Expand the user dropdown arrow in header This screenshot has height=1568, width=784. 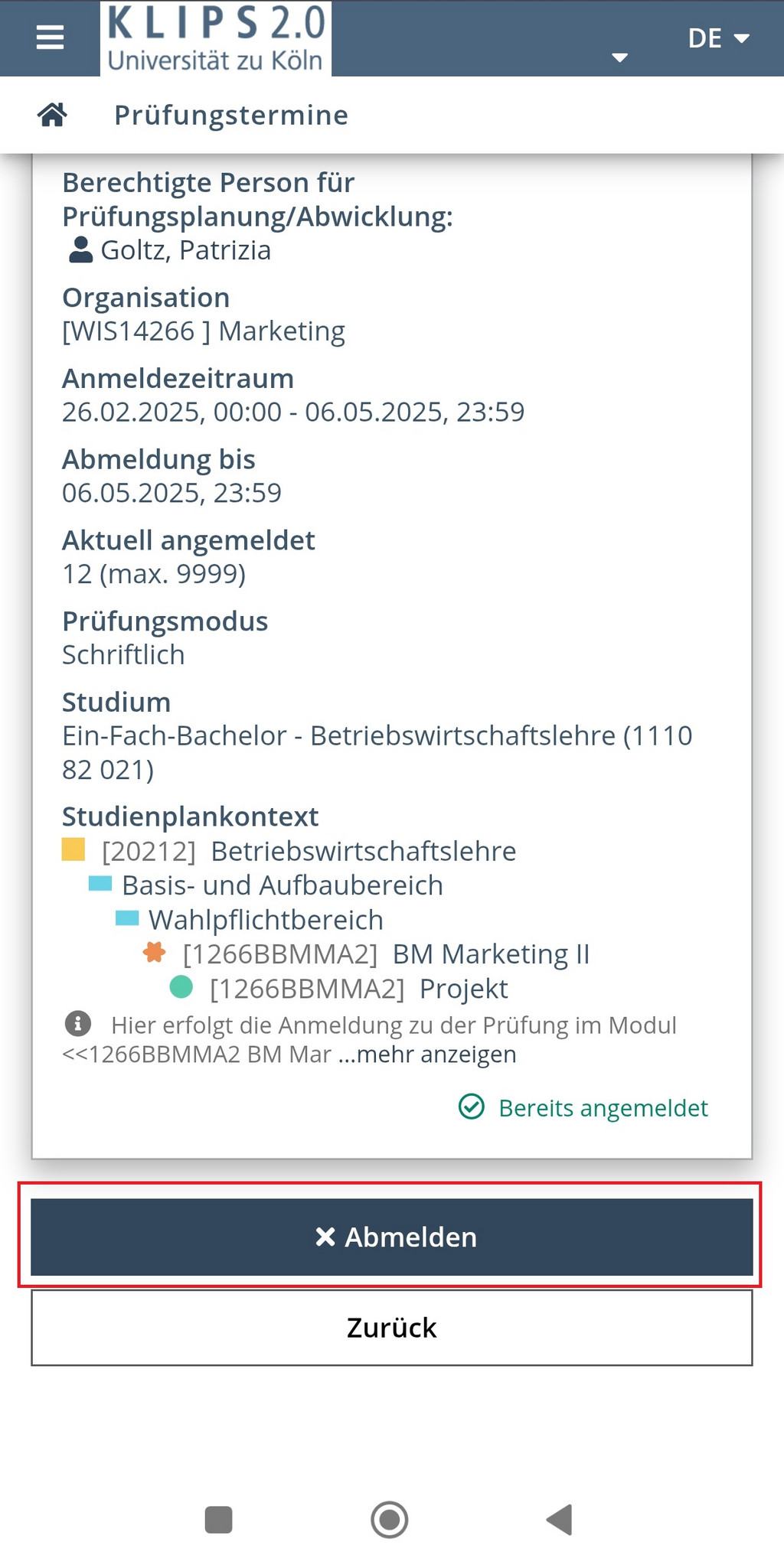click(x=620, y=57)
